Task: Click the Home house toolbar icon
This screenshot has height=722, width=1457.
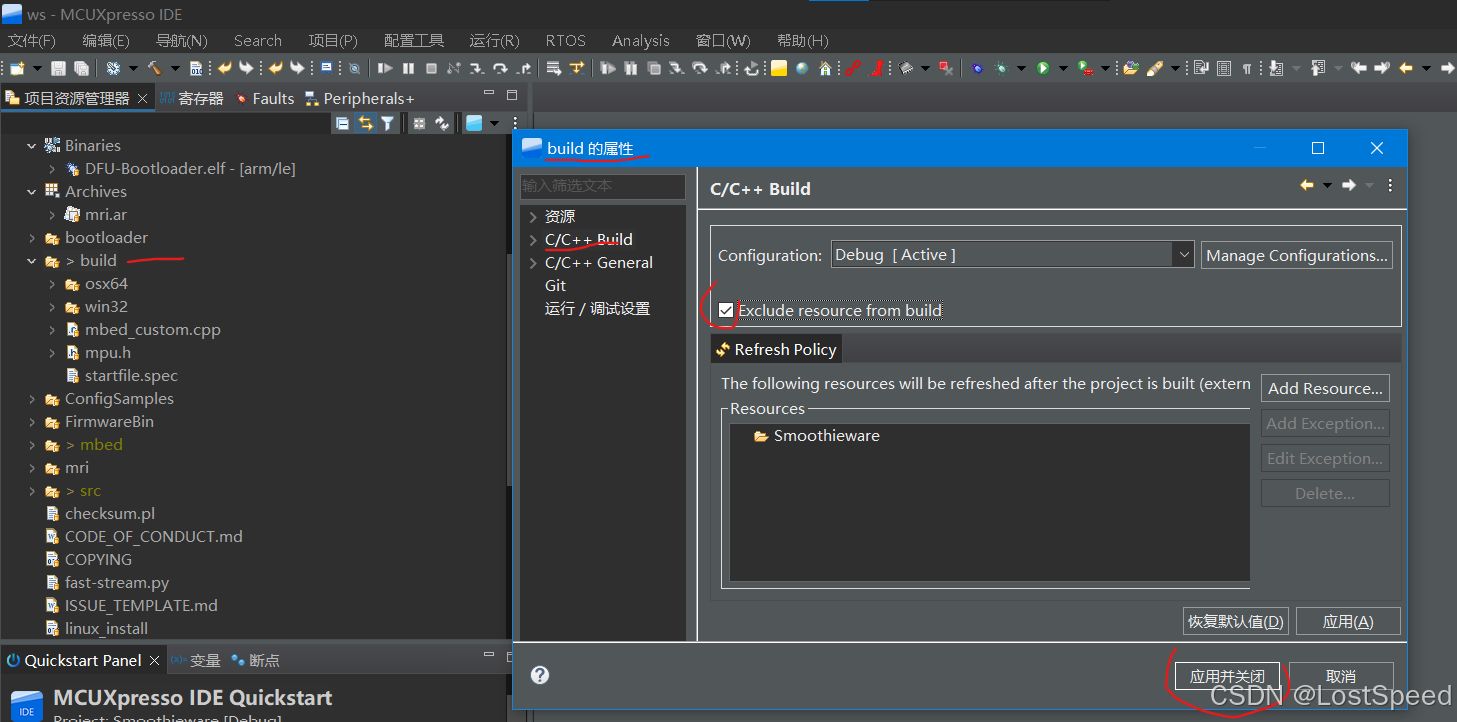Action: 825,68
